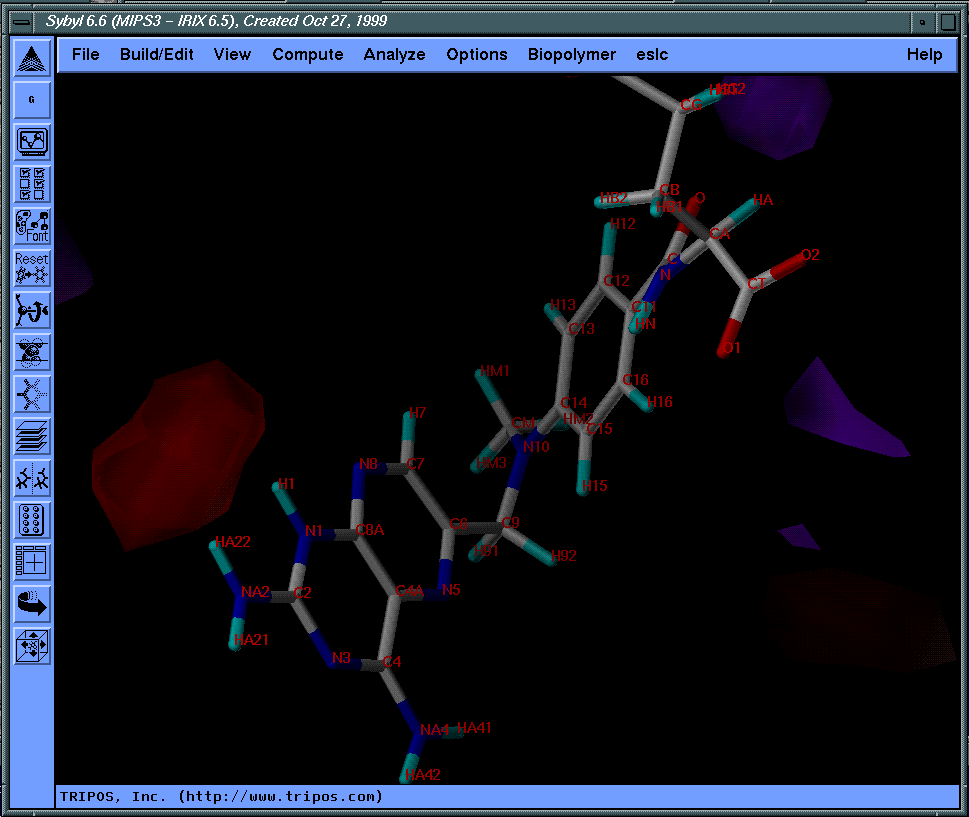
Task: Expand the Build/Edit menu
Action: click(x=157, y=55)
